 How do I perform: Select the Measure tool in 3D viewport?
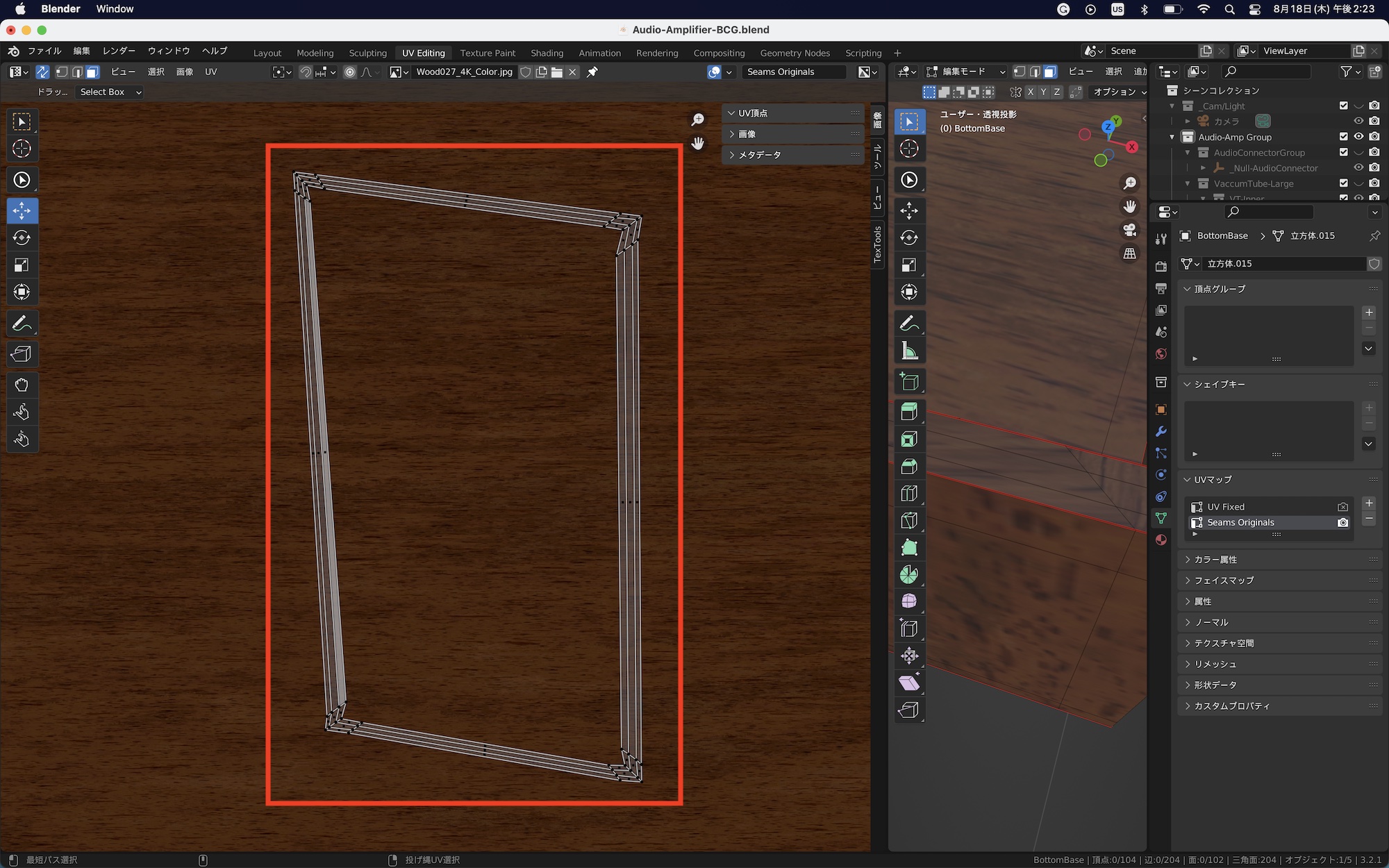909,351
